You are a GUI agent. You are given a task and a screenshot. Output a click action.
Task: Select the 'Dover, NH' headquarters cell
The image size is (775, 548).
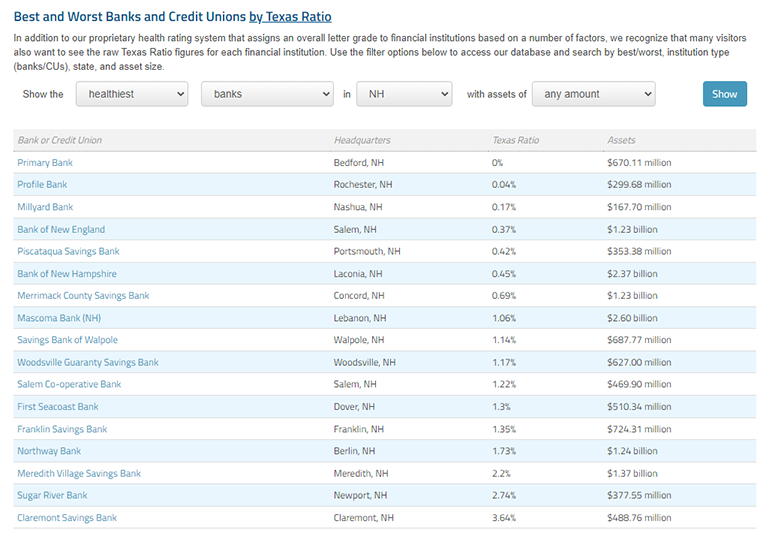[354, 407]
